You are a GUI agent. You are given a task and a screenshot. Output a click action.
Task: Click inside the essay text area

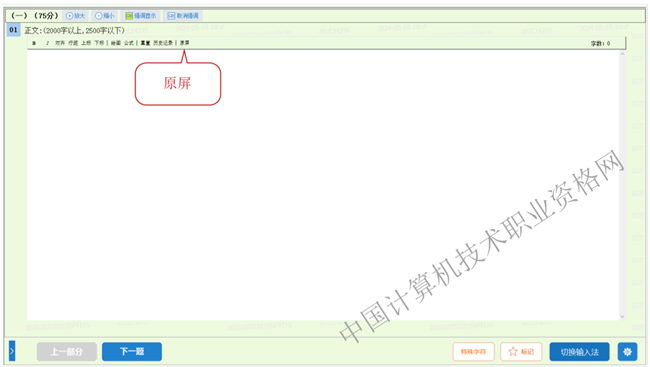click(x=323, y=185)
